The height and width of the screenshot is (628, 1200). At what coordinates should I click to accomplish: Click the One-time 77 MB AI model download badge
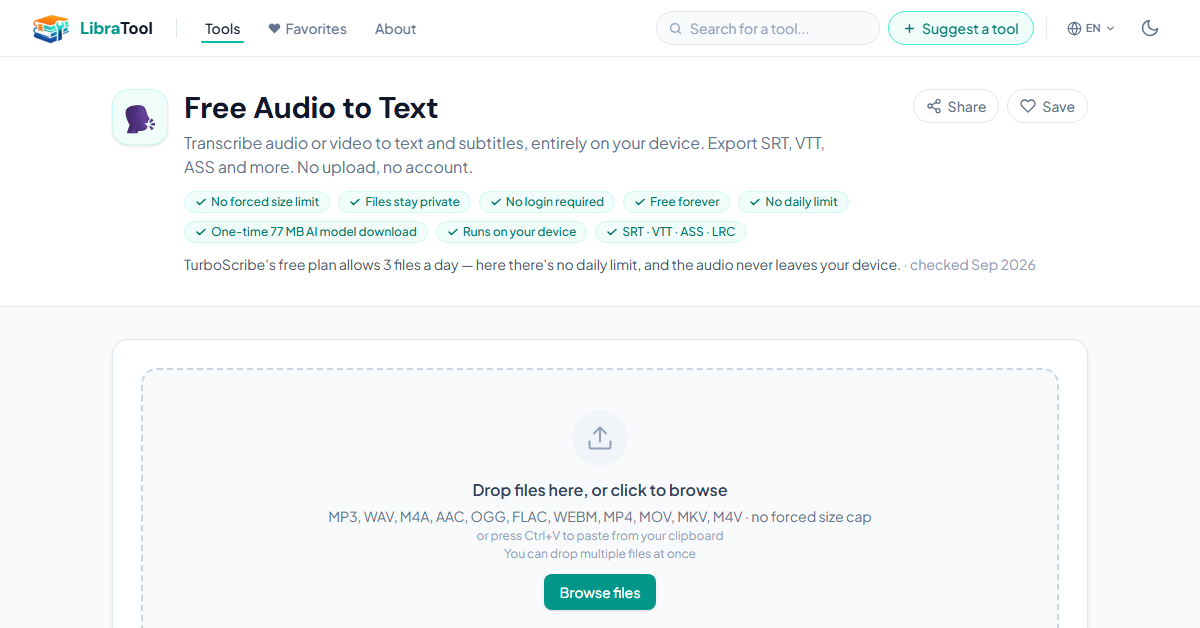pos(306,232)
